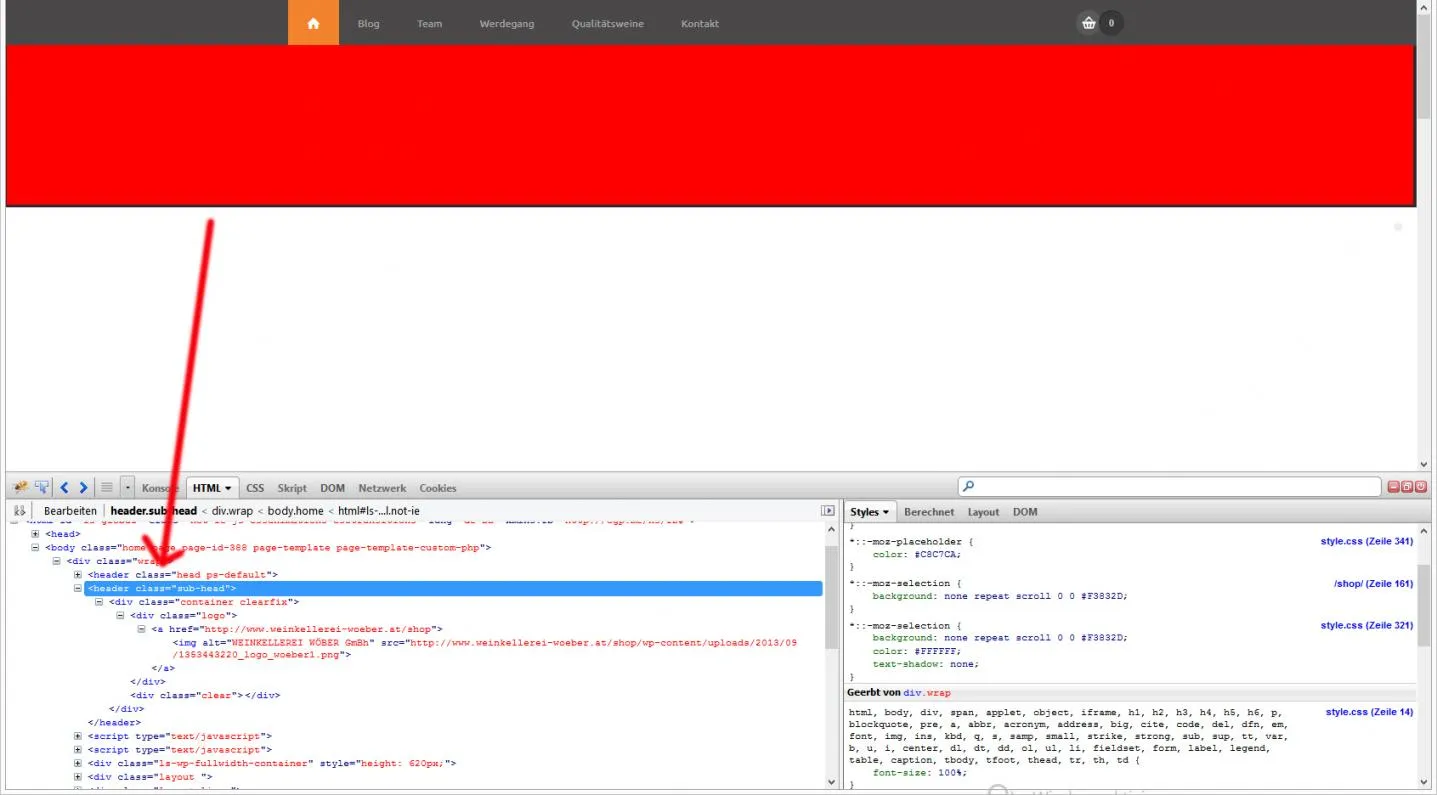Go back with the blue left arrow
Viewport: 1437px width, 795px height.
(x=64, y=487)
